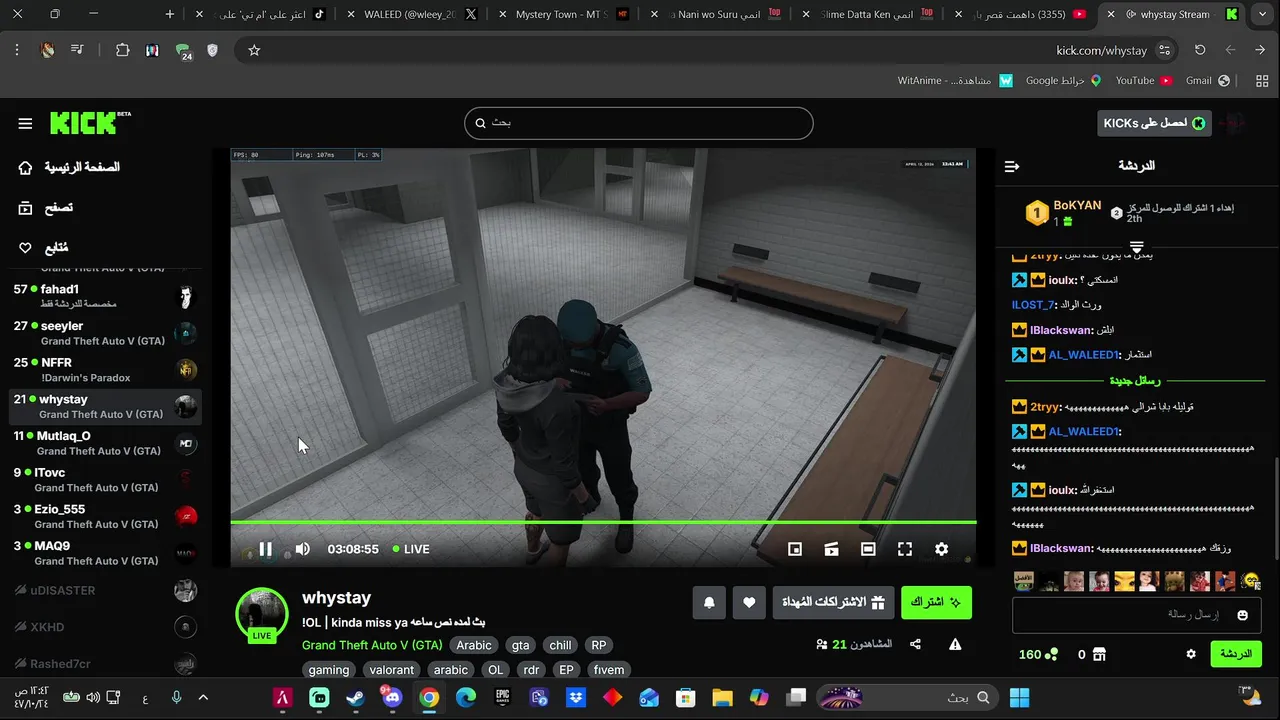This screenshot has height=720, width=1280.
Task: Select the fivem tag
Action: point(608,670)
